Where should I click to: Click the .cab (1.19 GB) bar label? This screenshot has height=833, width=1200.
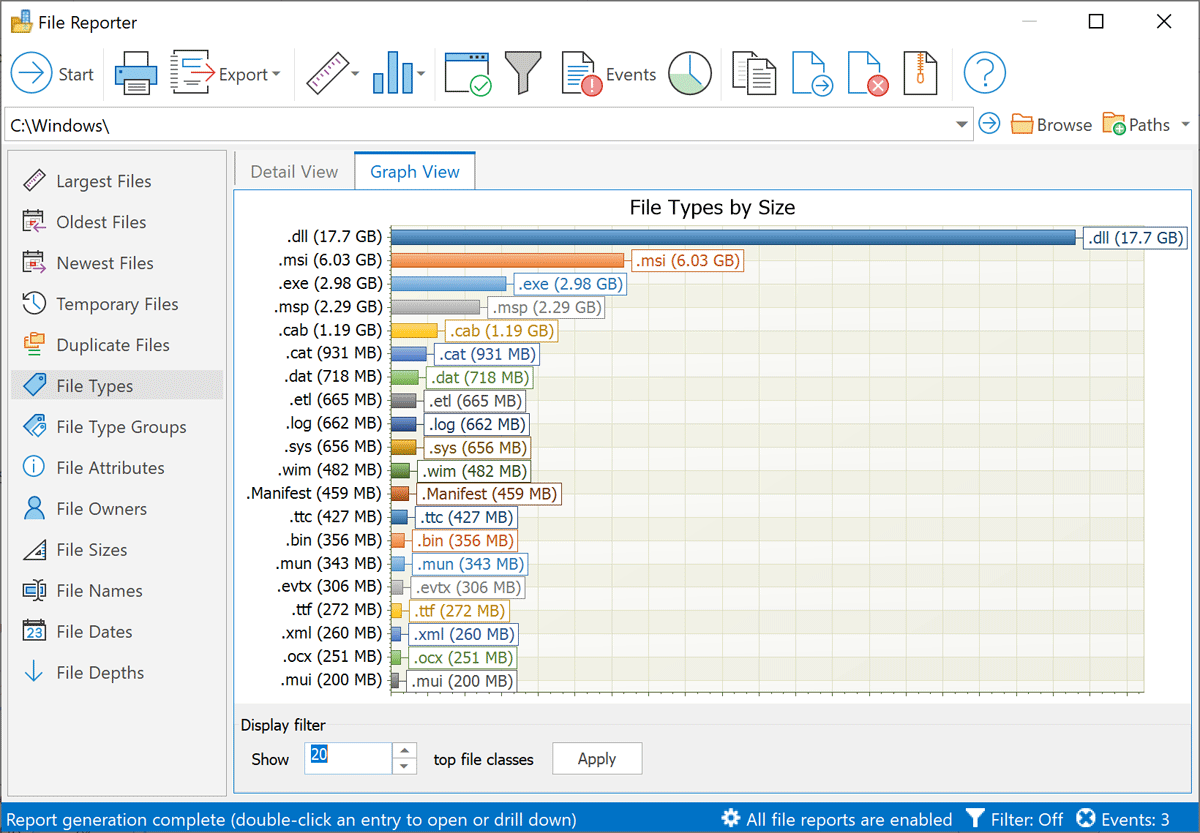pos(501,330)
